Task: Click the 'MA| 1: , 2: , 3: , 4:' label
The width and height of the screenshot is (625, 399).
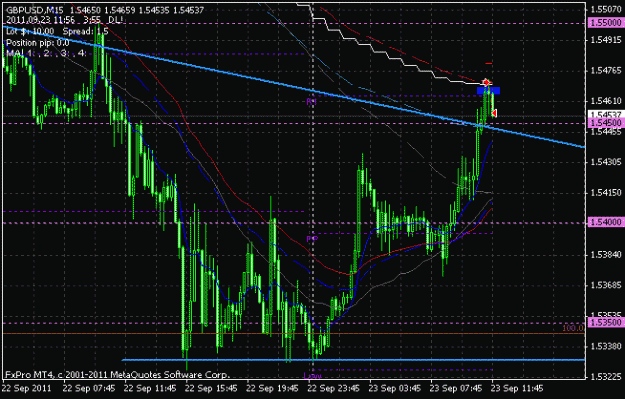Action: (x=46, y=53)
